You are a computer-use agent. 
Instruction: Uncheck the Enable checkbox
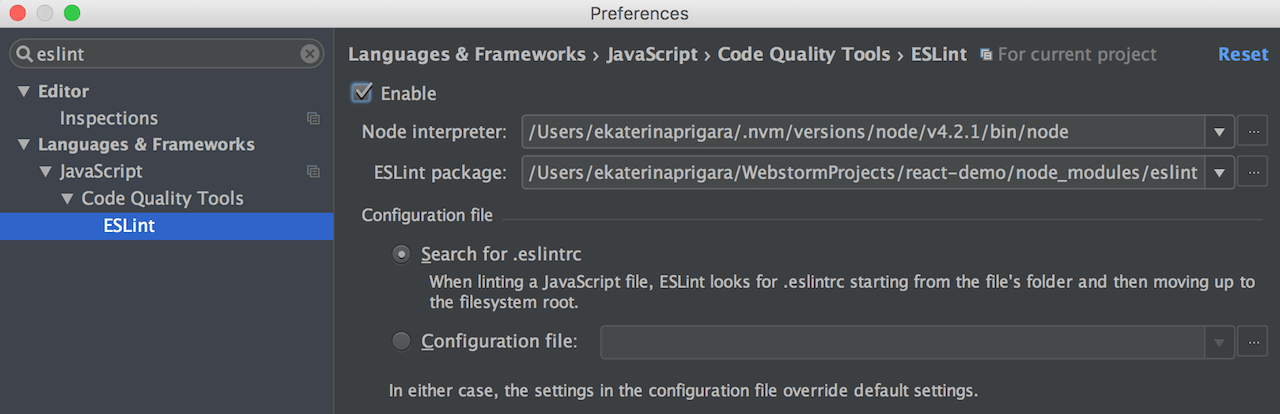[362, 93]
